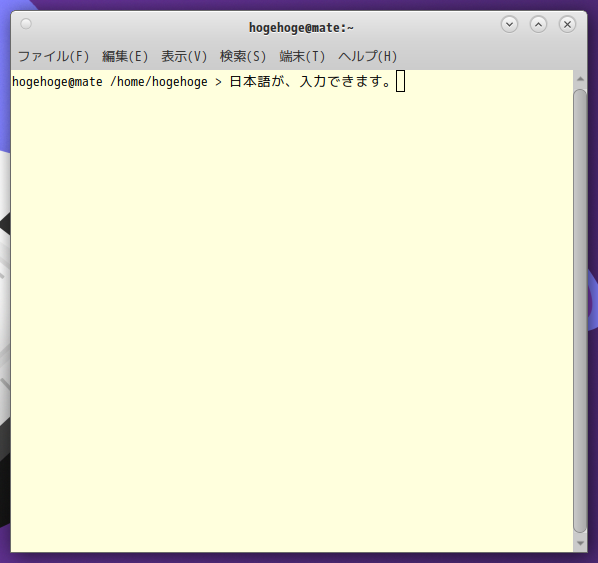
Task: Click the /home/hogehoge path in the prompt
Action: (159, 82)
